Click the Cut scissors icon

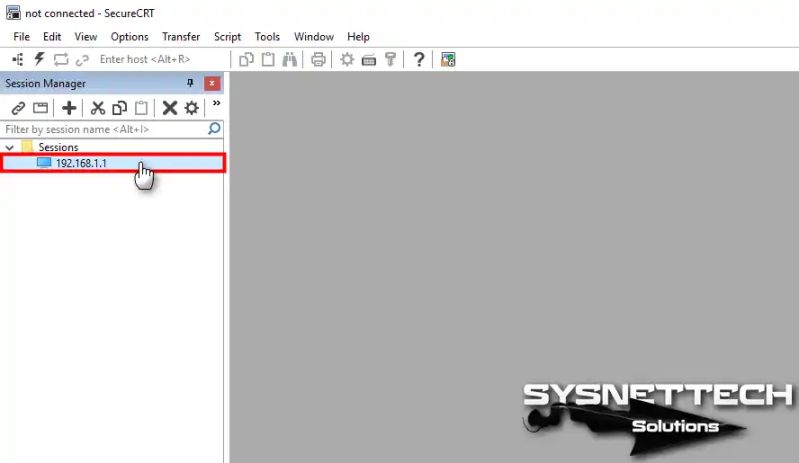point(97,108)
